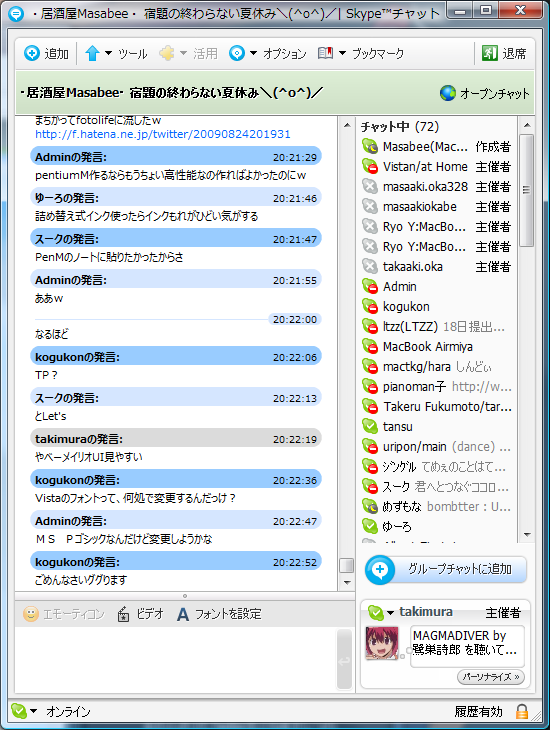This screenshot has height=730, width=550.
Task: Click the online status icon in status bar
Action: point(19,711)
